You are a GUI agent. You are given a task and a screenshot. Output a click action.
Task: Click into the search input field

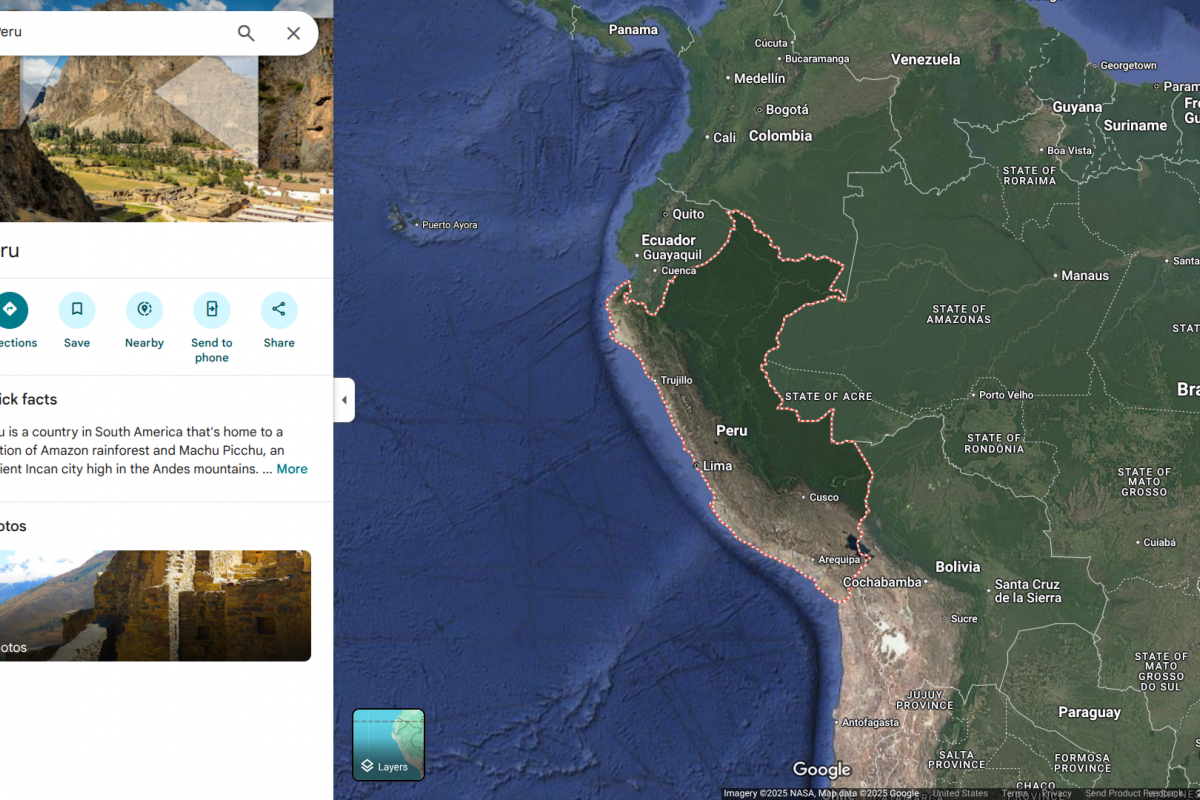click(x=110, y=33)
